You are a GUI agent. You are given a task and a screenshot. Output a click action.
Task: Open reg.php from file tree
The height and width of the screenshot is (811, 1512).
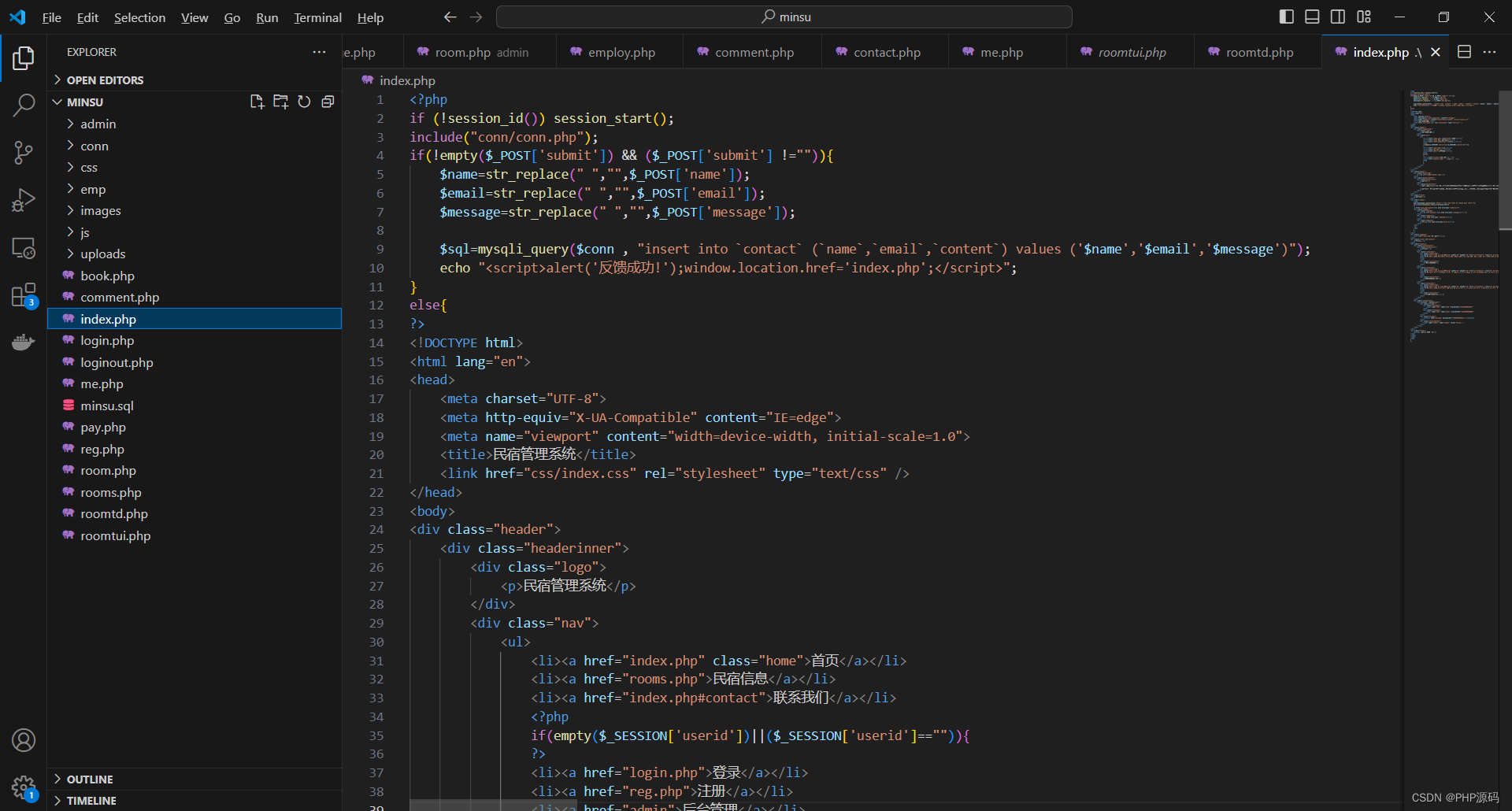(x=194, y=449)
